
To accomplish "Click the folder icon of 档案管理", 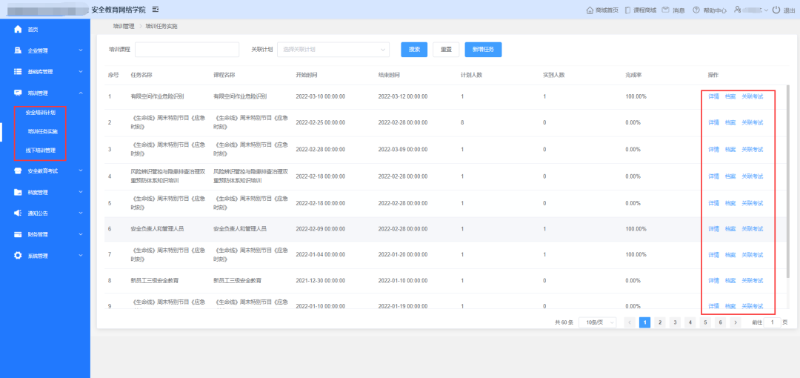I will pos(18,192).
